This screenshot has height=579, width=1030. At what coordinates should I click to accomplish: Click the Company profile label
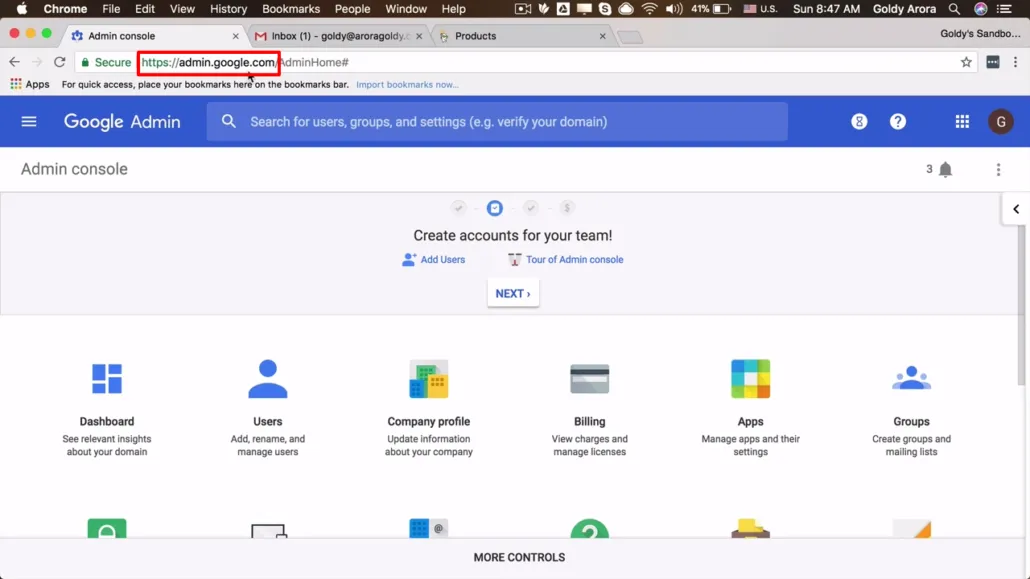point(428,421)
